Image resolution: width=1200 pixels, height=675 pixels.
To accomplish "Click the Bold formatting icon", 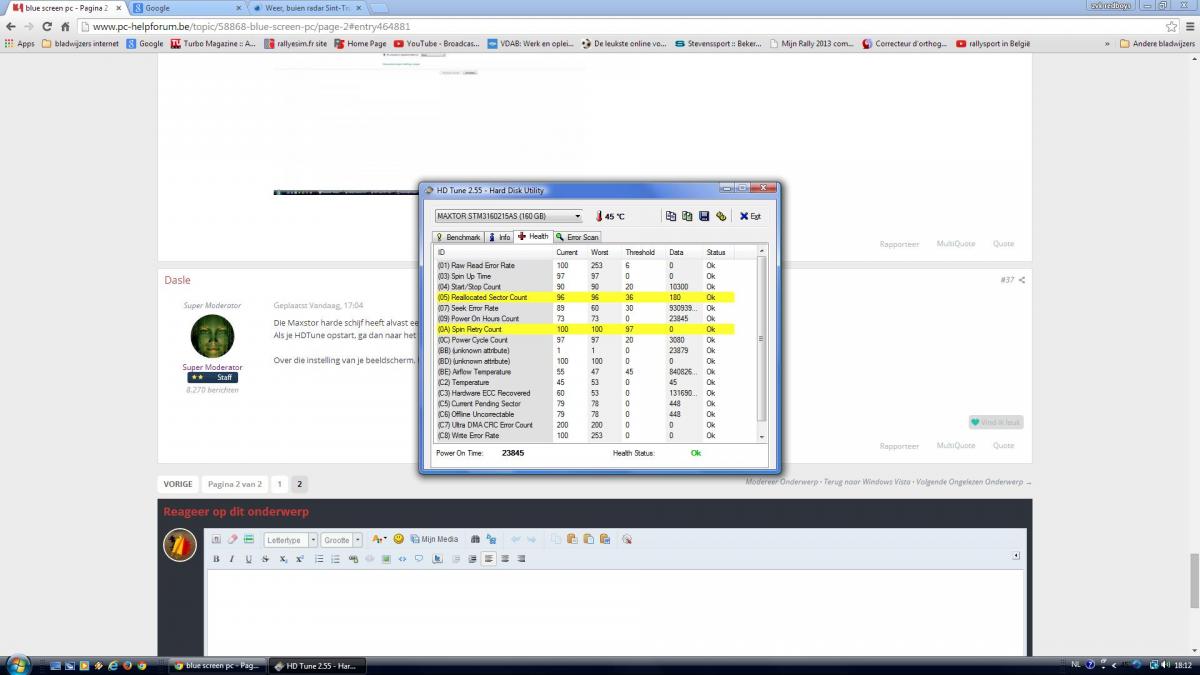I will click(x=216, y=559).
